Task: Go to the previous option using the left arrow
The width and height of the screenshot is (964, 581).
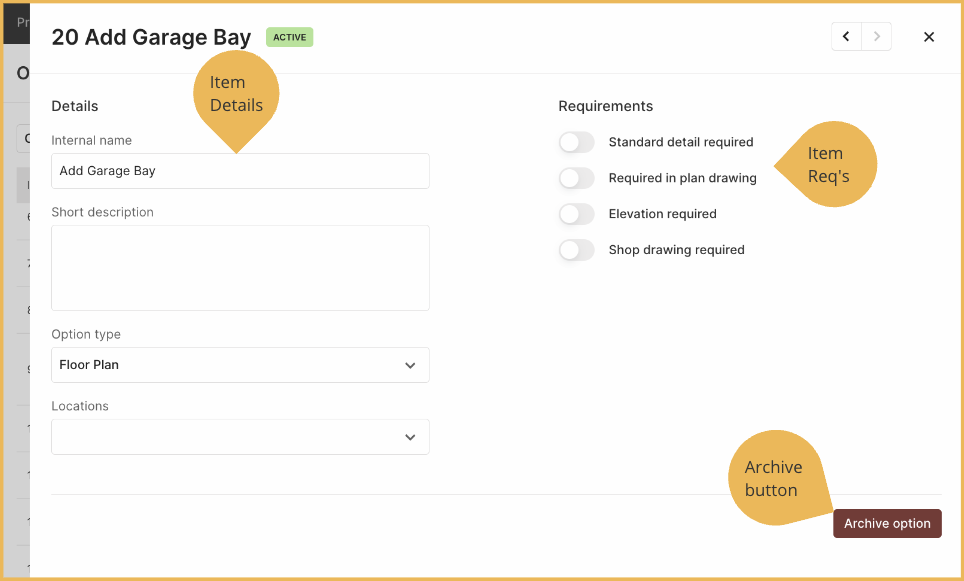Action: coord(846,37)
